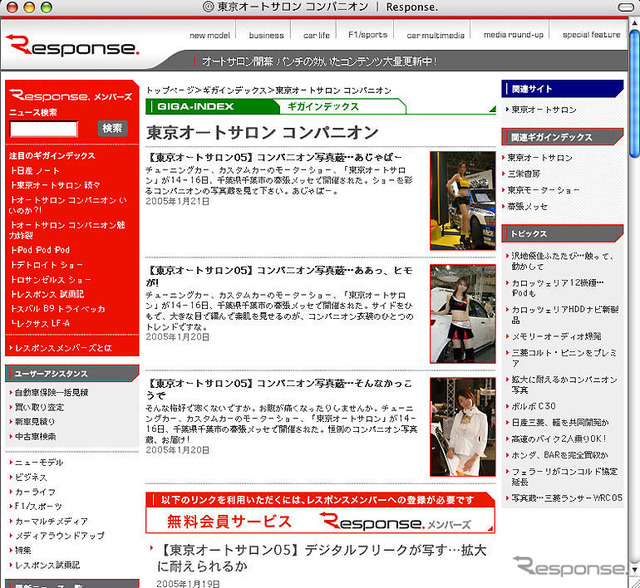This screenshot has height=588, width=640.
Task: Open the car life navigation tab
Action: coord(316,35)
